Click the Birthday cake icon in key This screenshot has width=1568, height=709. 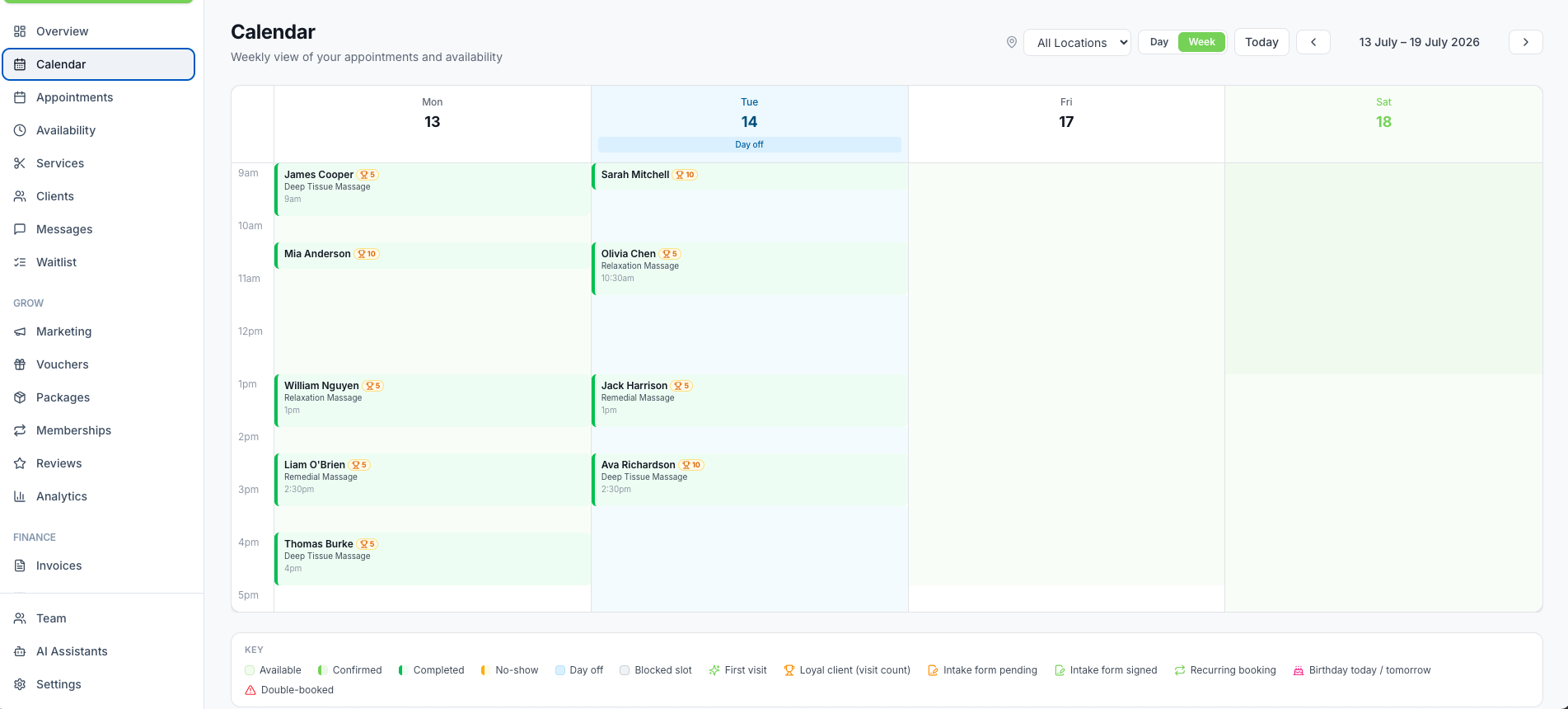point(1299,670)
